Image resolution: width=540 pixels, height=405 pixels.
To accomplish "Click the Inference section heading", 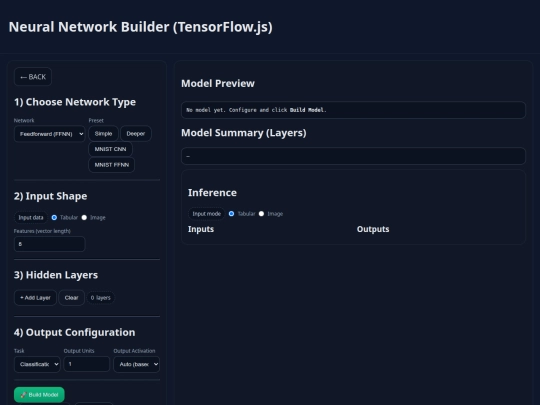I will pyautogui.click(x=212, y=193).
